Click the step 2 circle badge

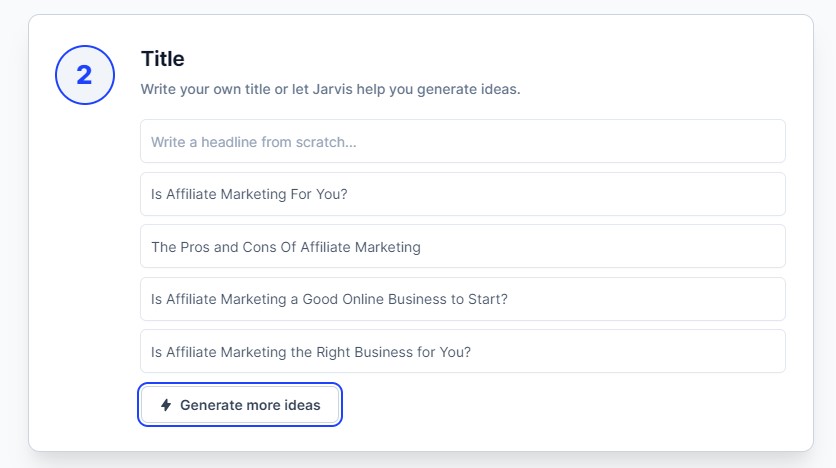84,75
